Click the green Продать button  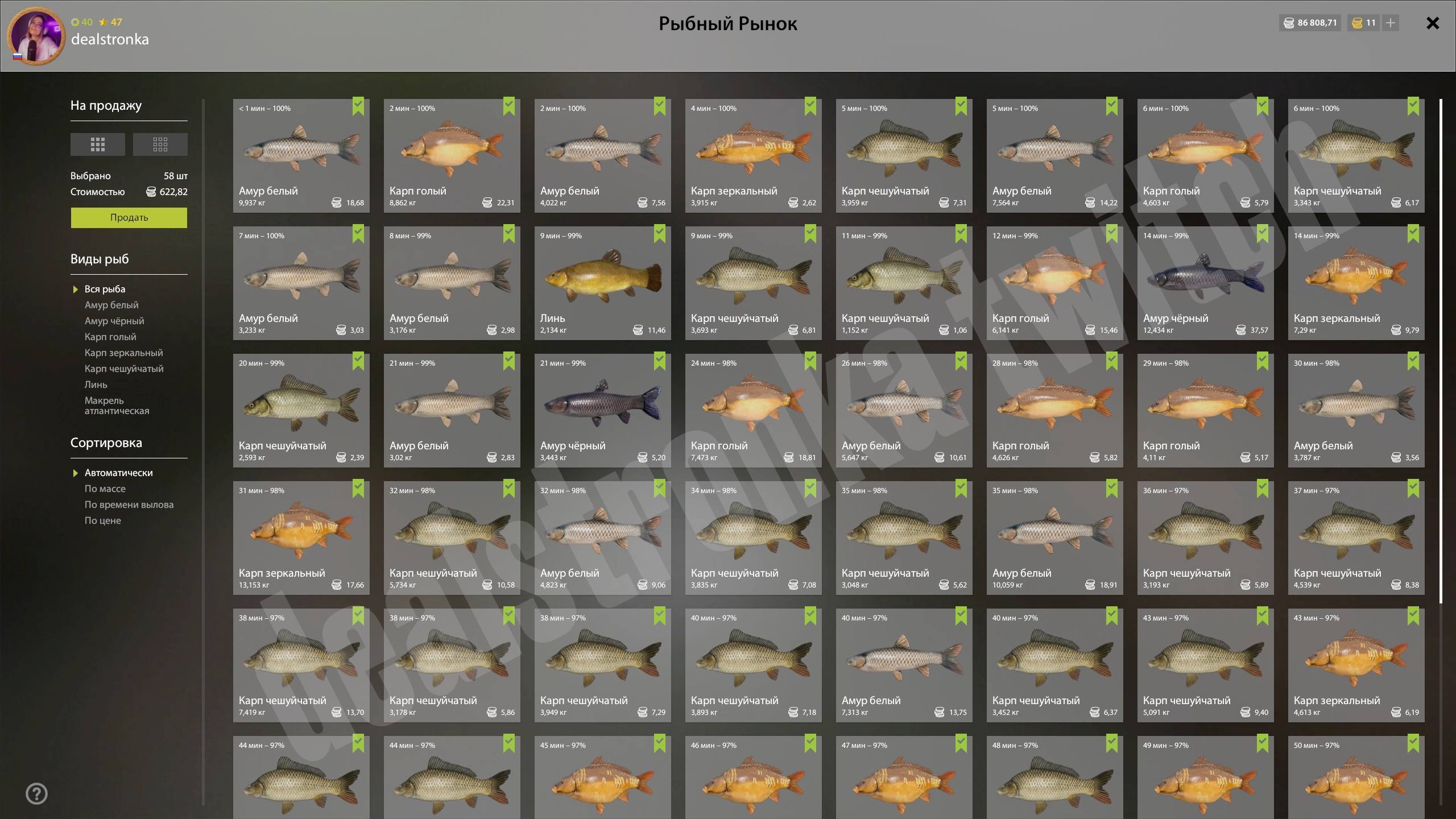tap(129, 218)
